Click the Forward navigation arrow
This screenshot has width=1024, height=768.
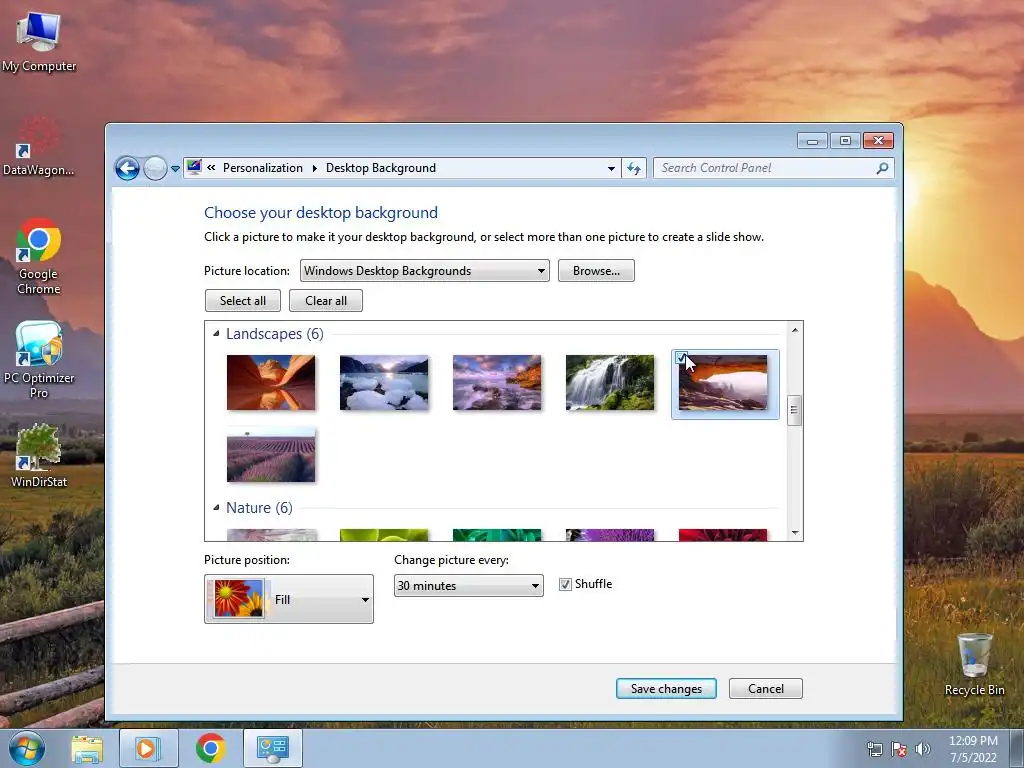click(x=155, y=168)
